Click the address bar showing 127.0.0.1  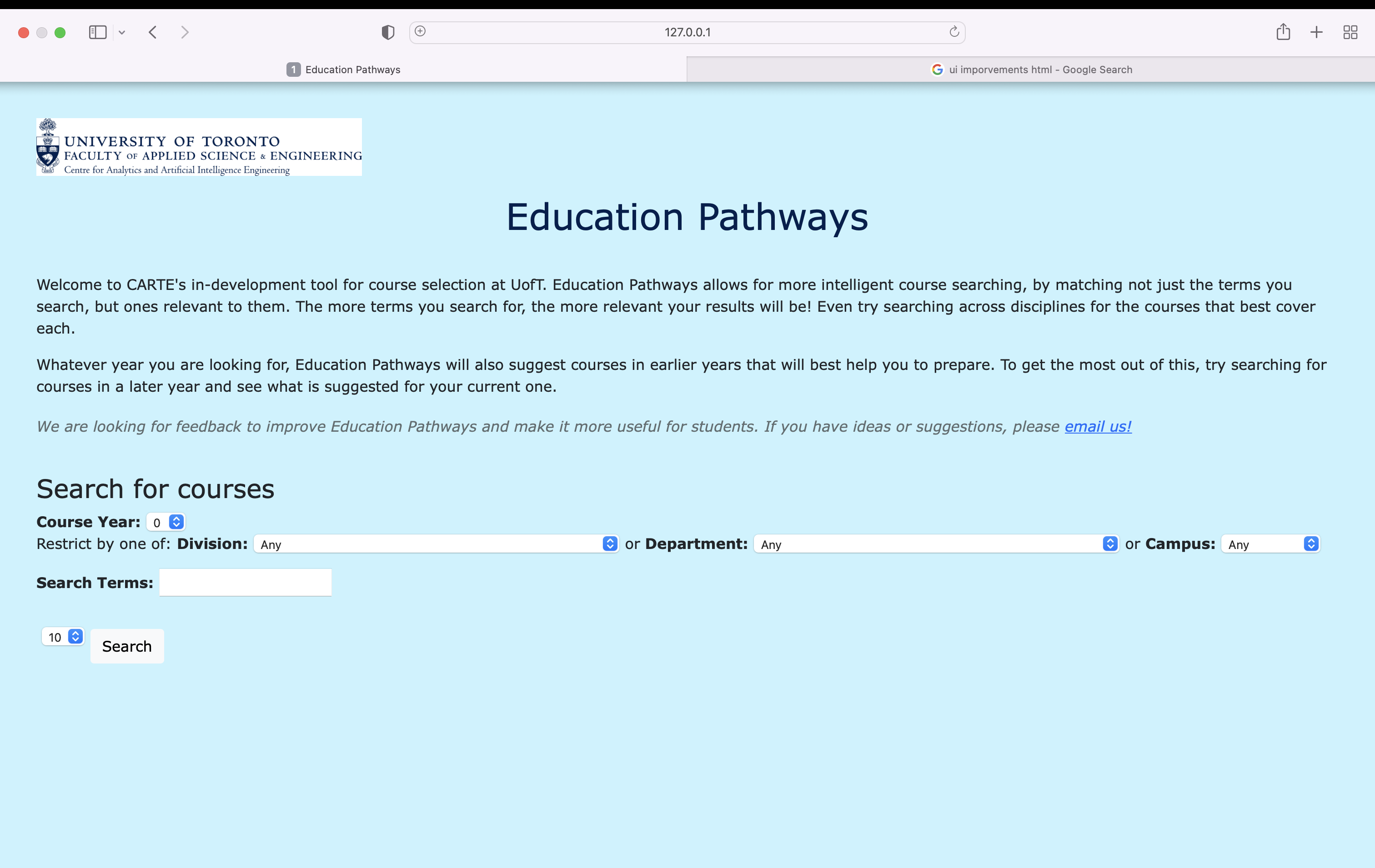[687, 33]
